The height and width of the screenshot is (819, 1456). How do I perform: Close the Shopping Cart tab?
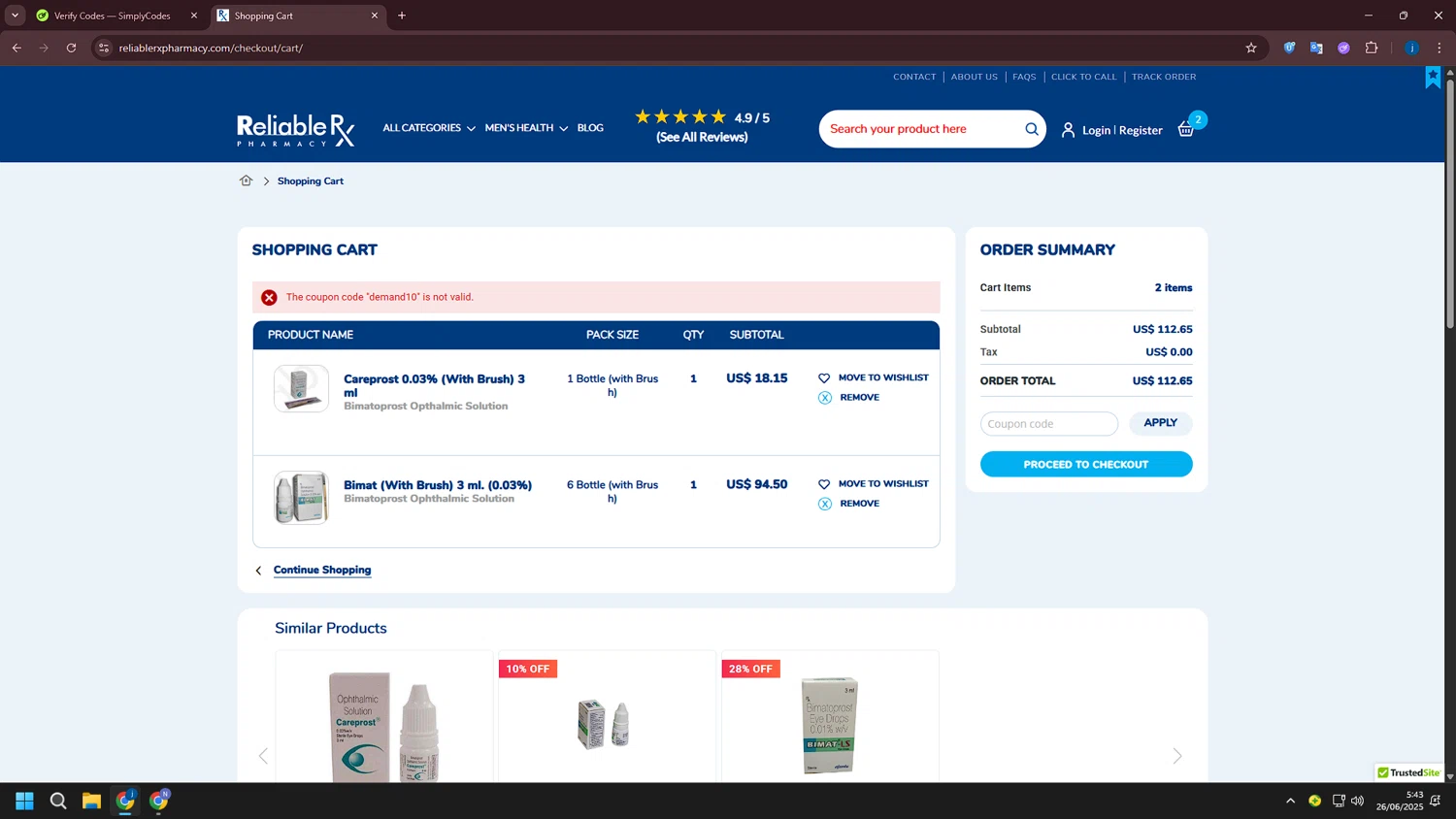[x=375, y=16]
